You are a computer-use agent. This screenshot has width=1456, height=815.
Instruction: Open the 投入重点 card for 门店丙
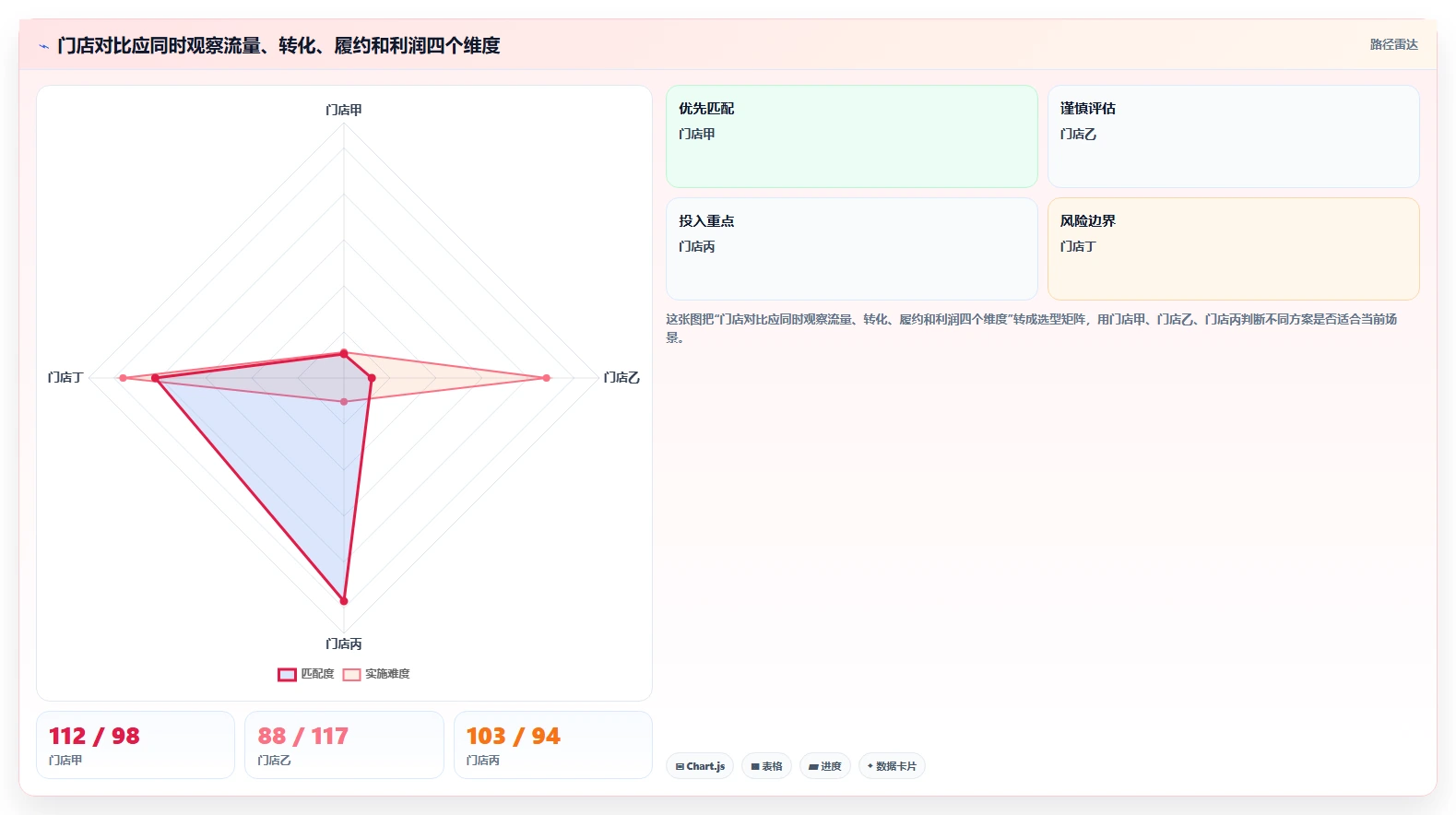pos(852,249)
